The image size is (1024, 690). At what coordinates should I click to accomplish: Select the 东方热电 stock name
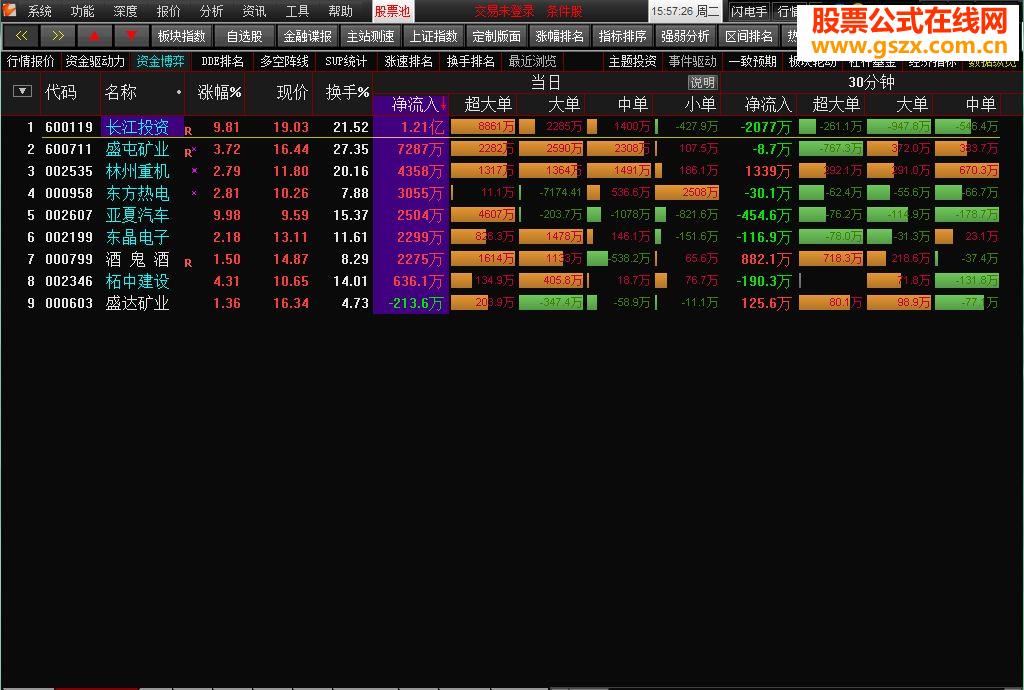coord(137,193)
